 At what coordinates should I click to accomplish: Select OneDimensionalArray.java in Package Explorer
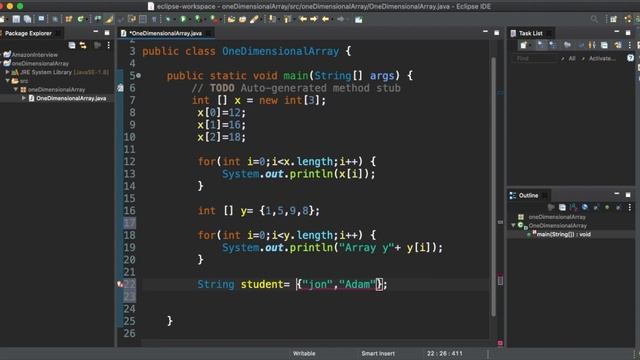71,98
